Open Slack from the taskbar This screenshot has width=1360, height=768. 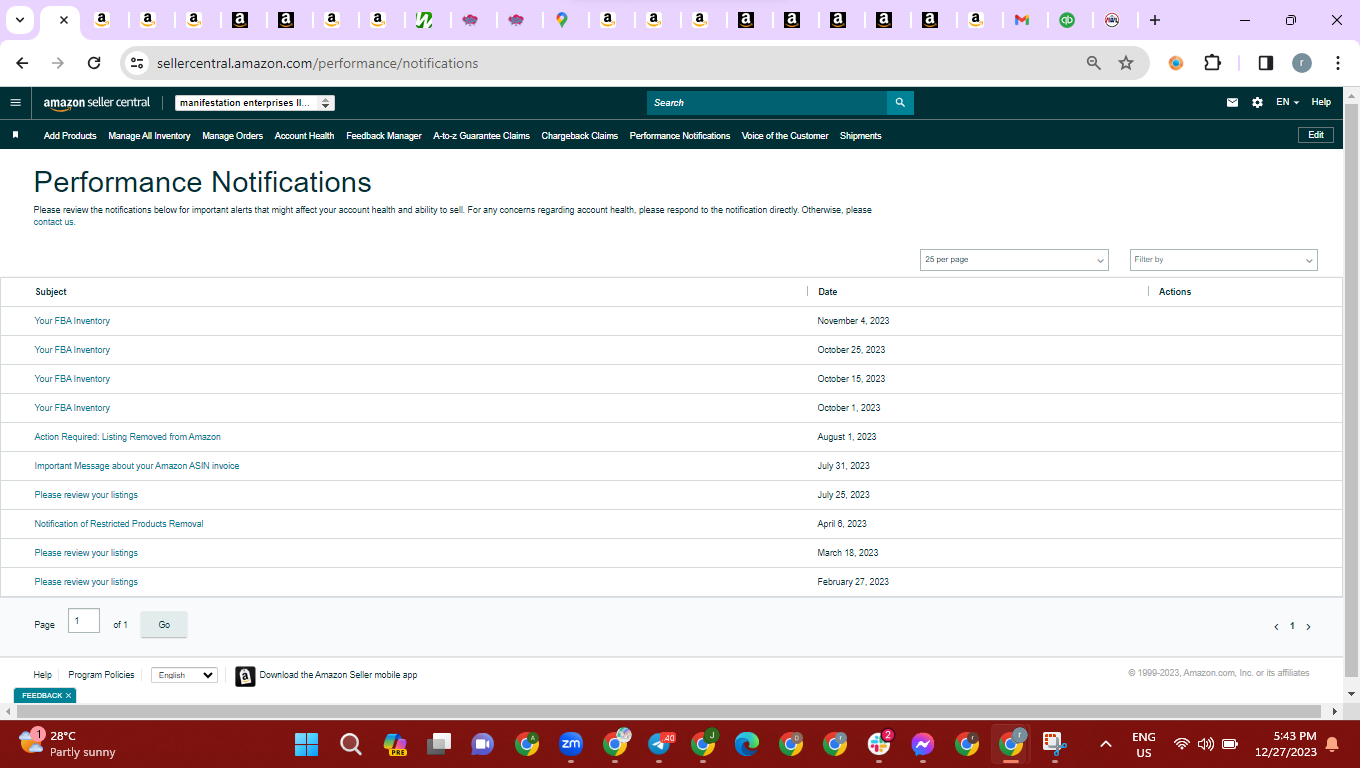click(879, 744)
